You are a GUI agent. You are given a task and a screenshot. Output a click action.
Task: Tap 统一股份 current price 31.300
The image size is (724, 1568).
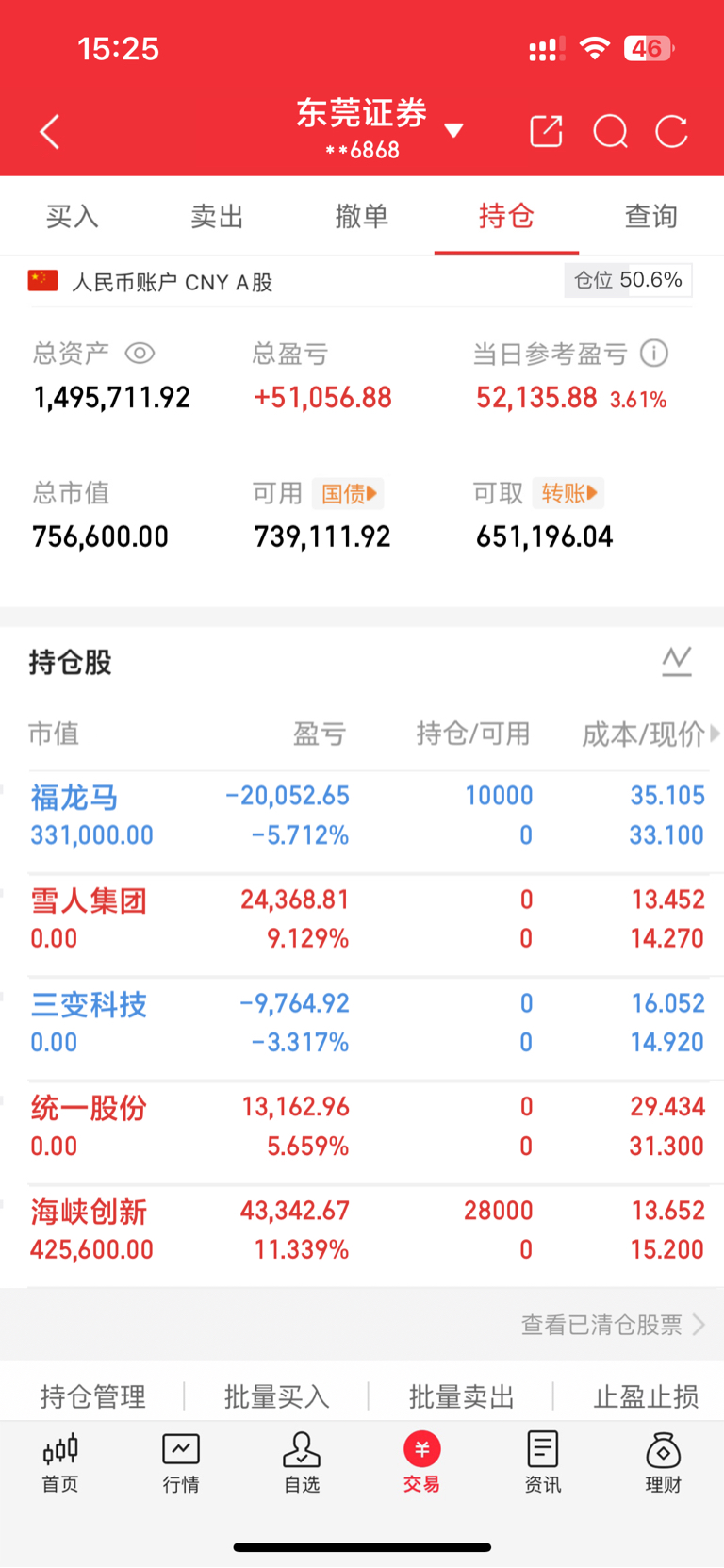667,1147
